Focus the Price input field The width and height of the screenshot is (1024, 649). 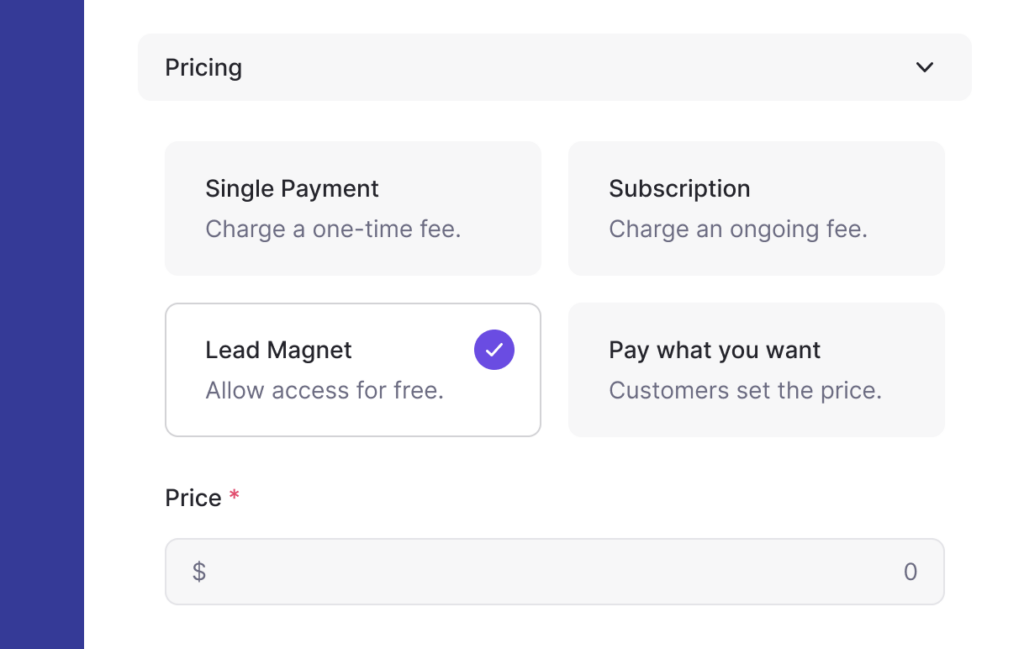554,571
